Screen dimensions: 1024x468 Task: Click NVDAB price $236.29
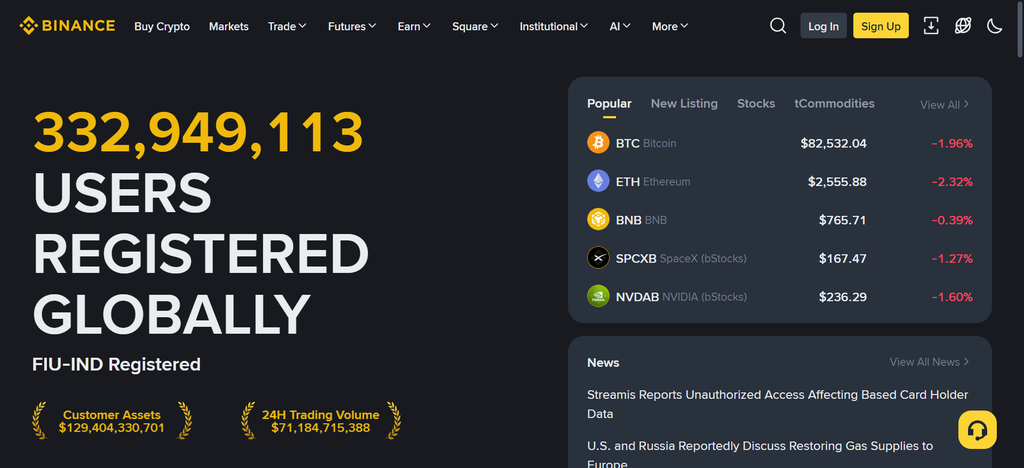tap(842, 297)
